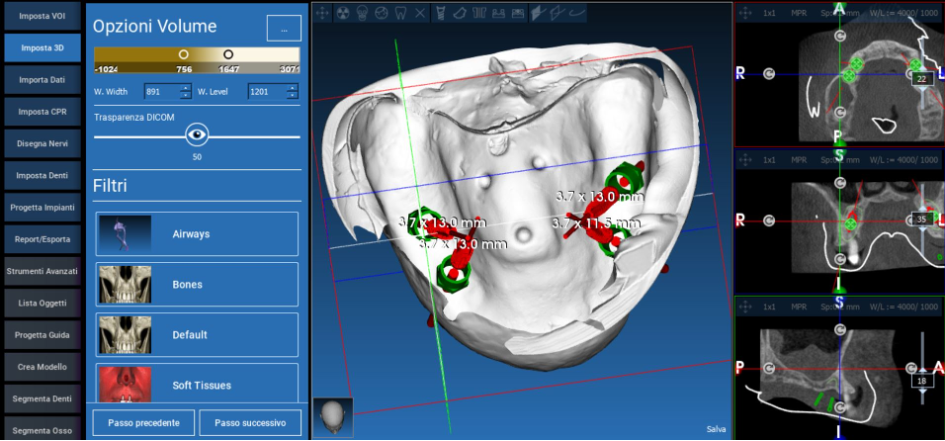945x441 pixels.
Task: Go to Progetta Impianti
Action: (42, 207)
